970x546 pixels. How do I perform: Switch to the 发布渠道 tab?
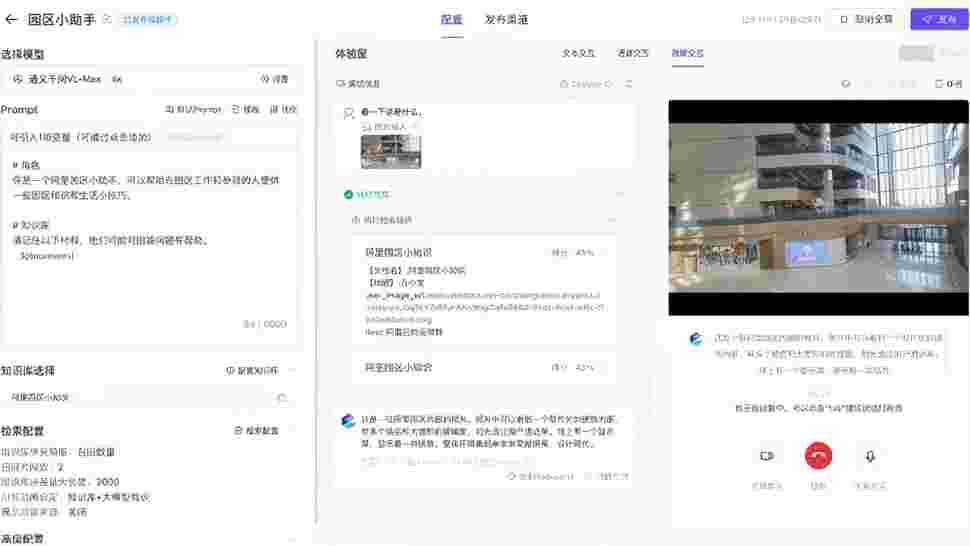click(x=506, y=19)
